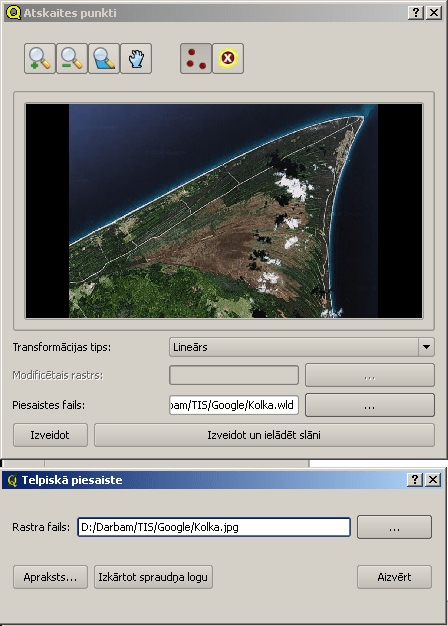Open the Apraksts... description button

point(50,577)
